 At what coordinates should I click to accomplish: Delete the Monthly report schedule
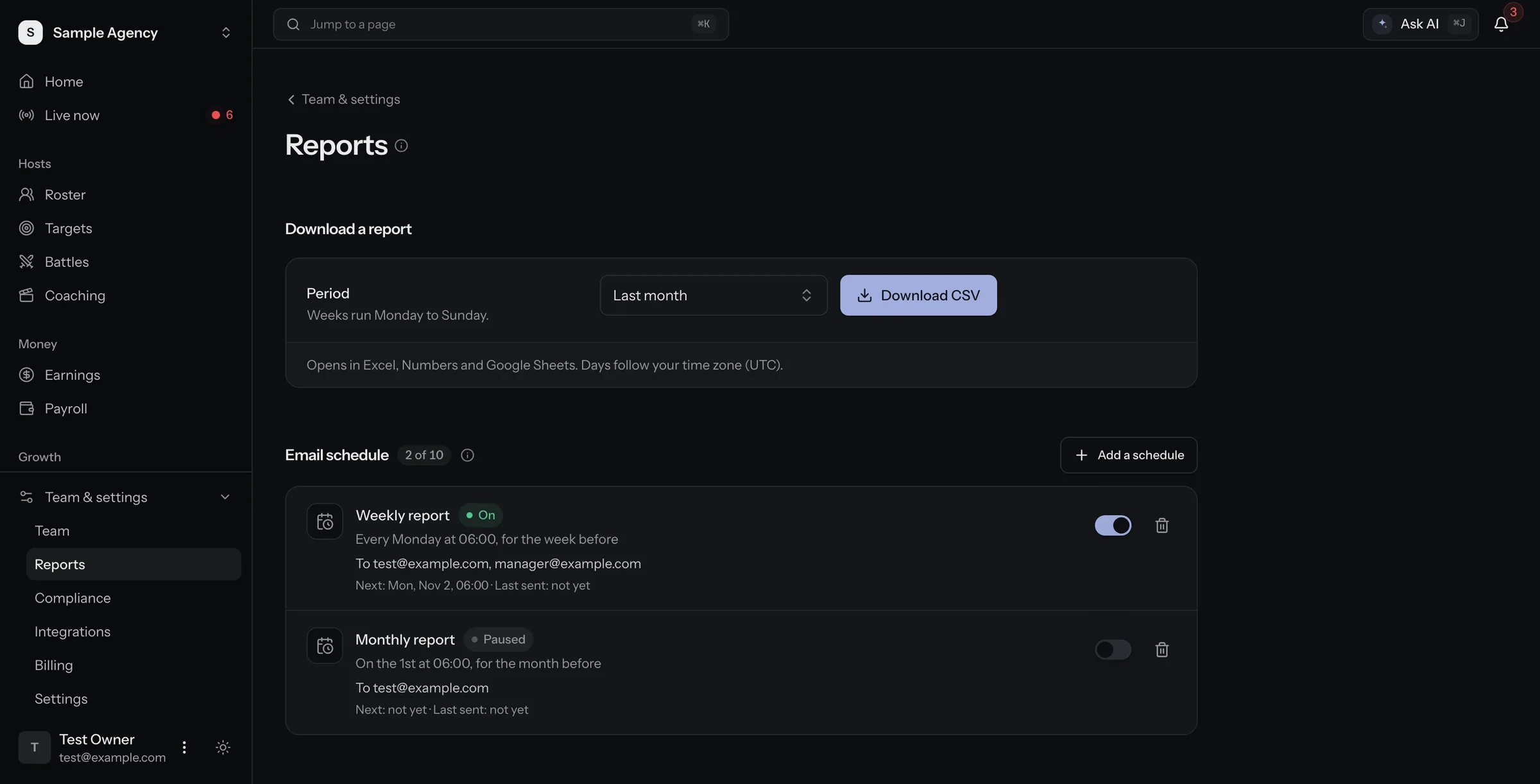[1161, 649]
